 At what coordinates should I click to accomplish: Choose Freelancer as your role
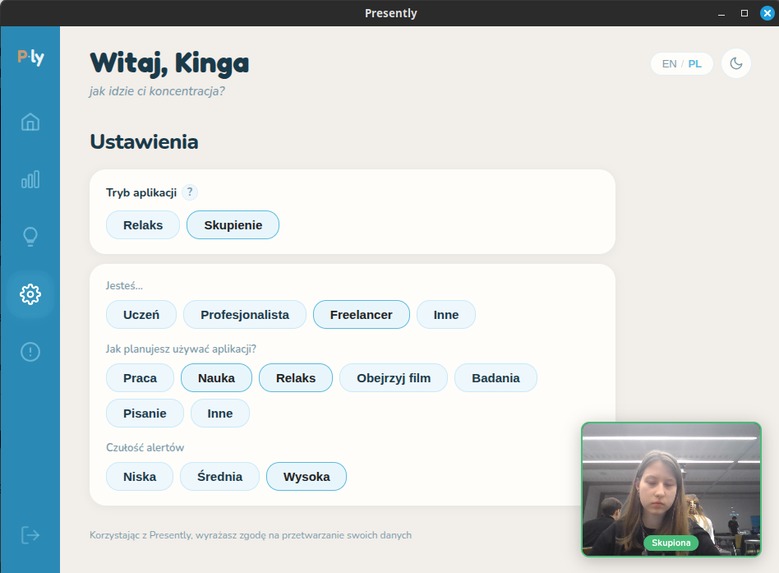coord(361,315)
